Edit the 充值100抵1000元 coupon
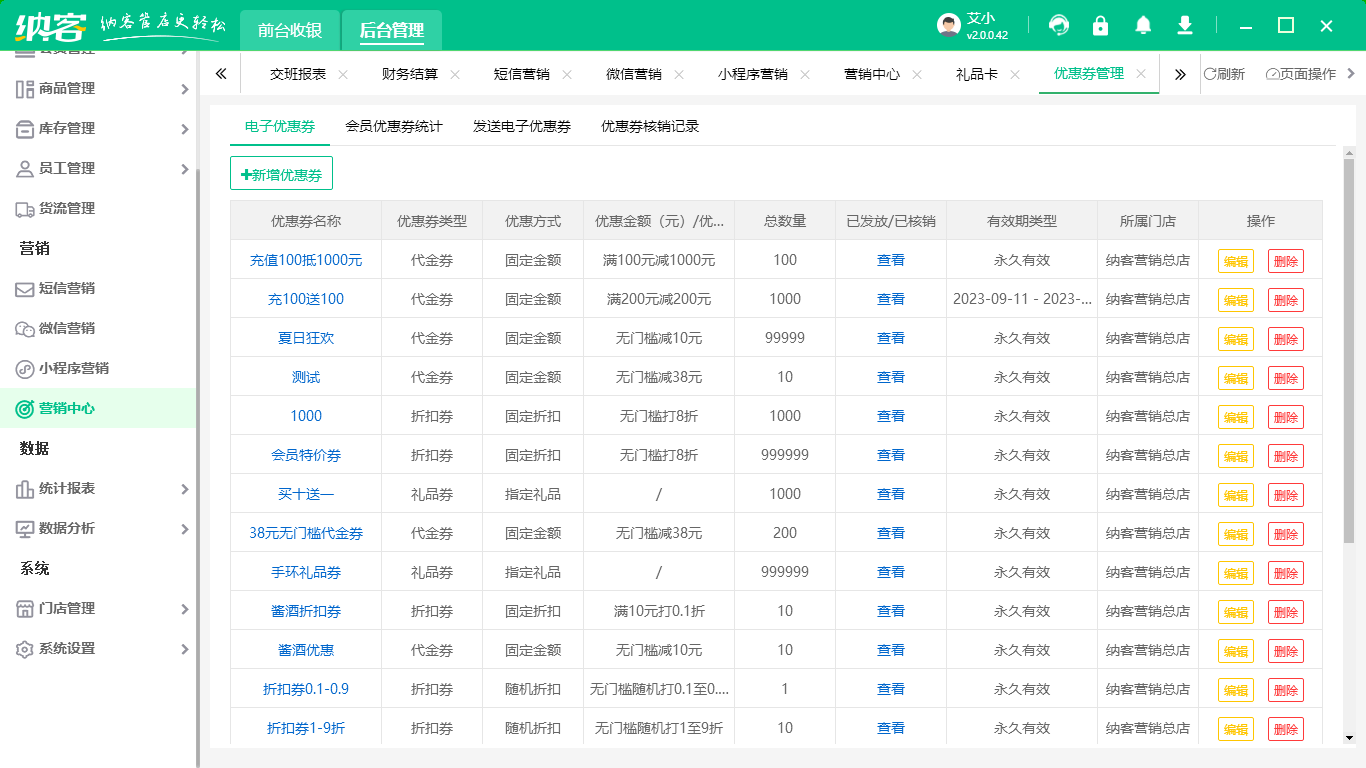The height and width of the screenshot is (768, 1366). coord(1236,261)
